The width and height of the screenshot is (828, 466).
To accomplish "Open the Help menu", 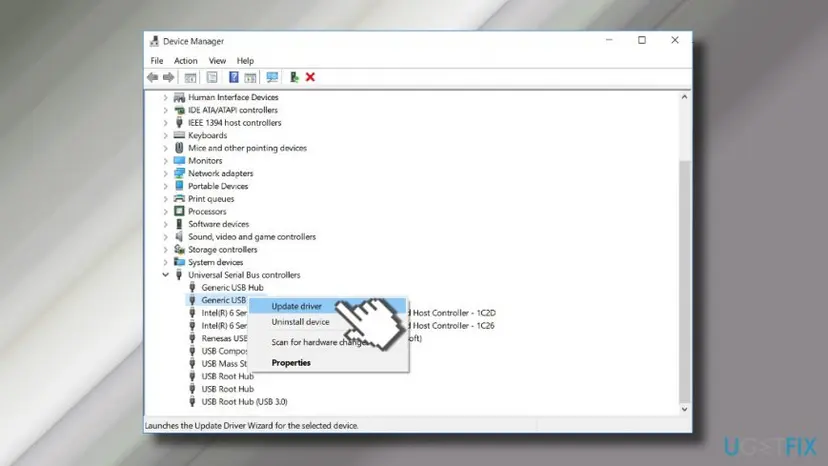I will 245,61.
